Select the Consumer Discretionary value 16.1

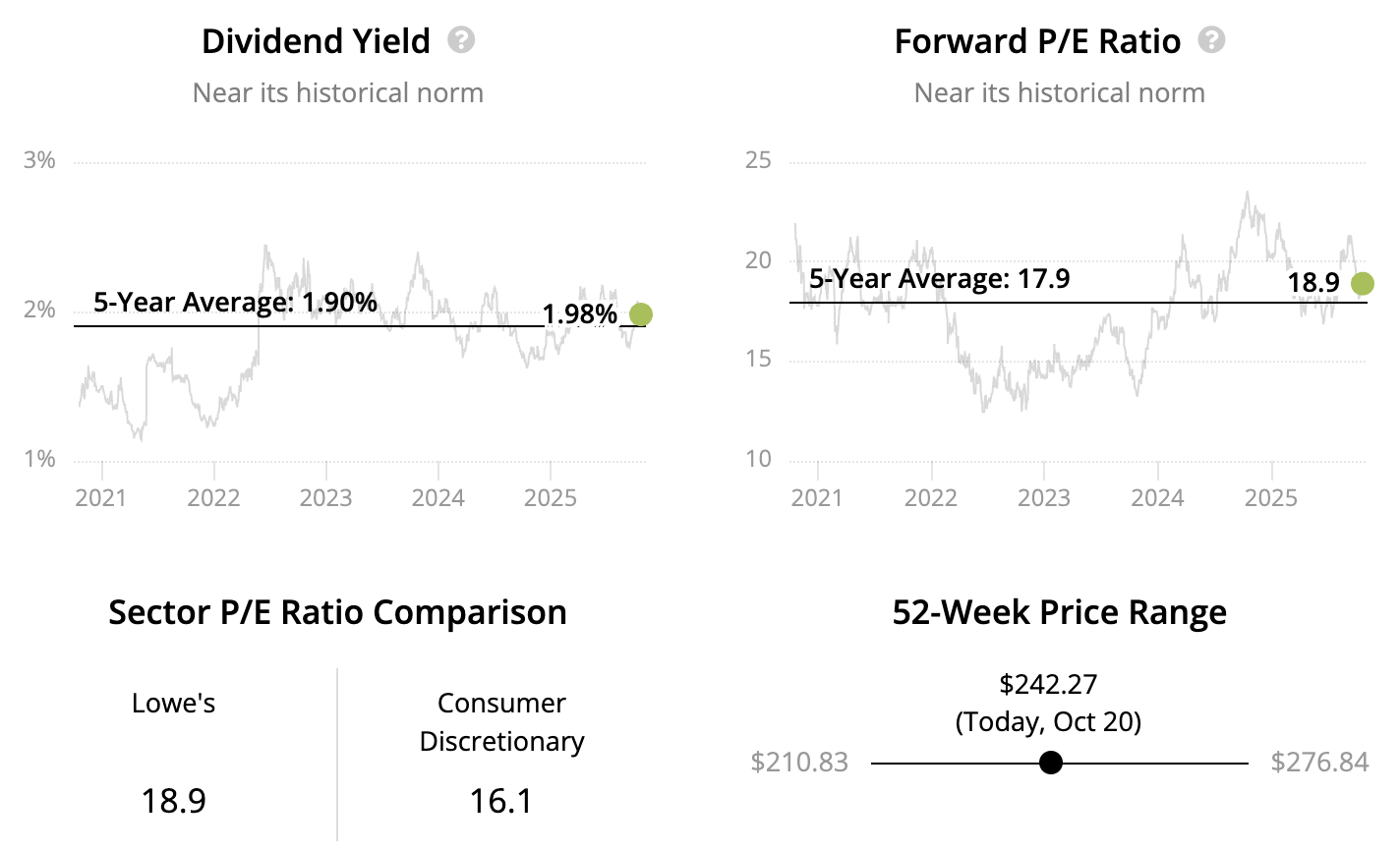tap(501, 801)
